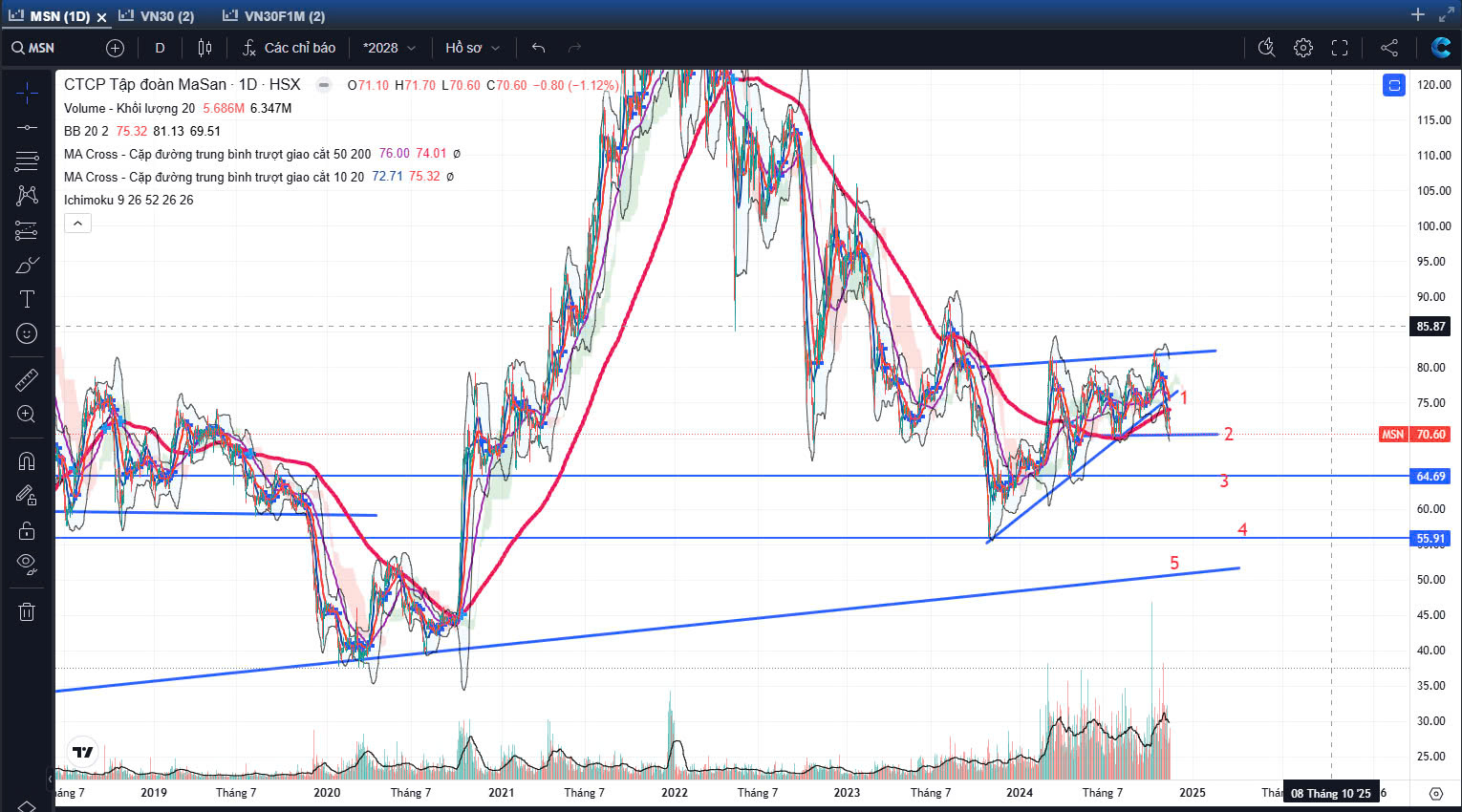The height and width of the screenshot is (812, 1462).
Task: Select the crosshair cursor tool
Action: [27, 93]
